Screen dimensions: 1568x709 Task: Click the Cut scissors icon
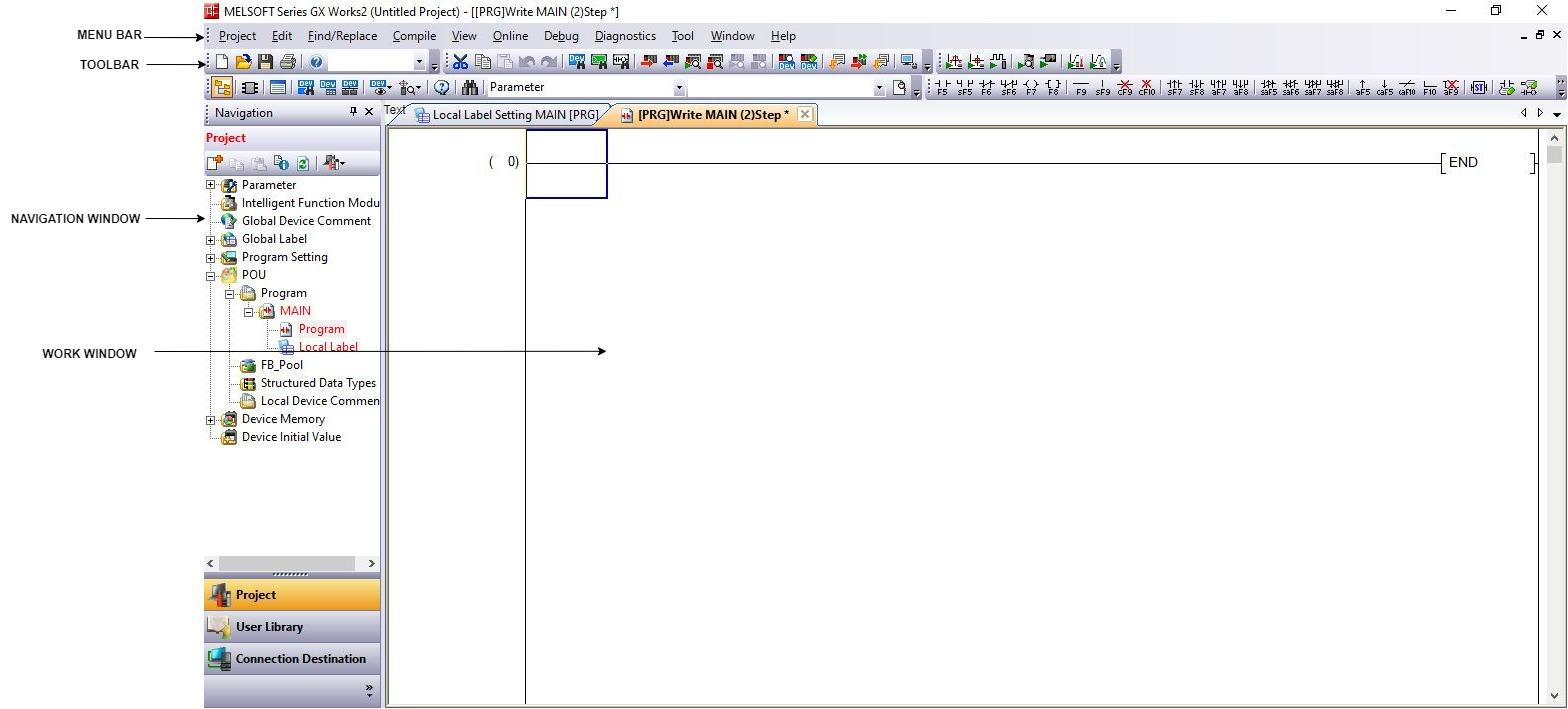[x=460, y=61]
